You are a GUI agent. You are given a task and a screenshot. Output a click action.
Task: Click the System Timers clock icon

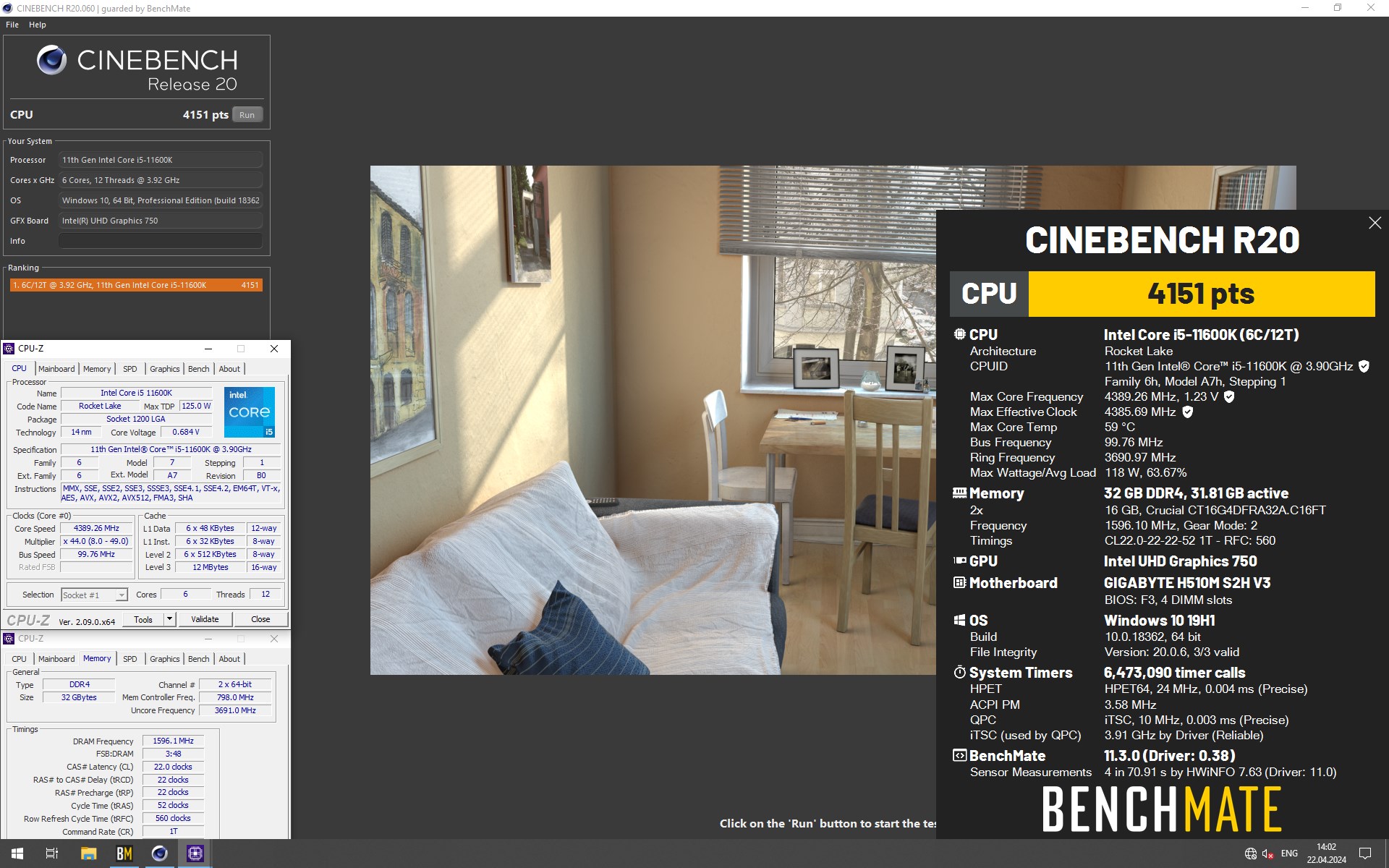[x=959, y=672]
